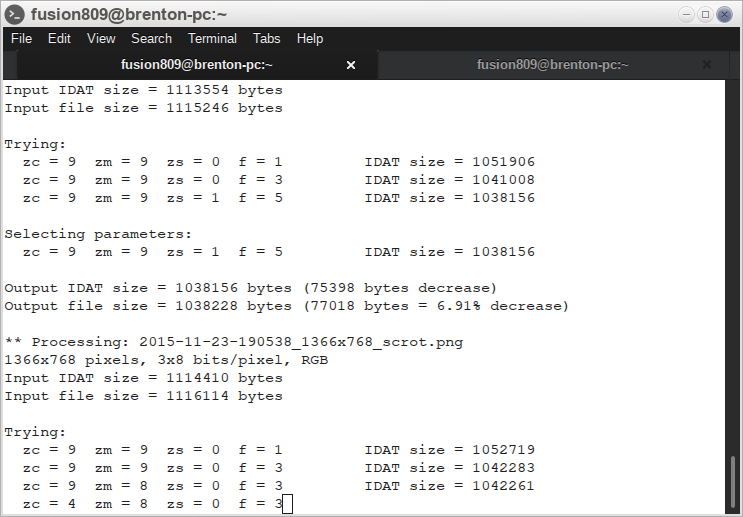Minimize the terminal window

click(686, 15)
